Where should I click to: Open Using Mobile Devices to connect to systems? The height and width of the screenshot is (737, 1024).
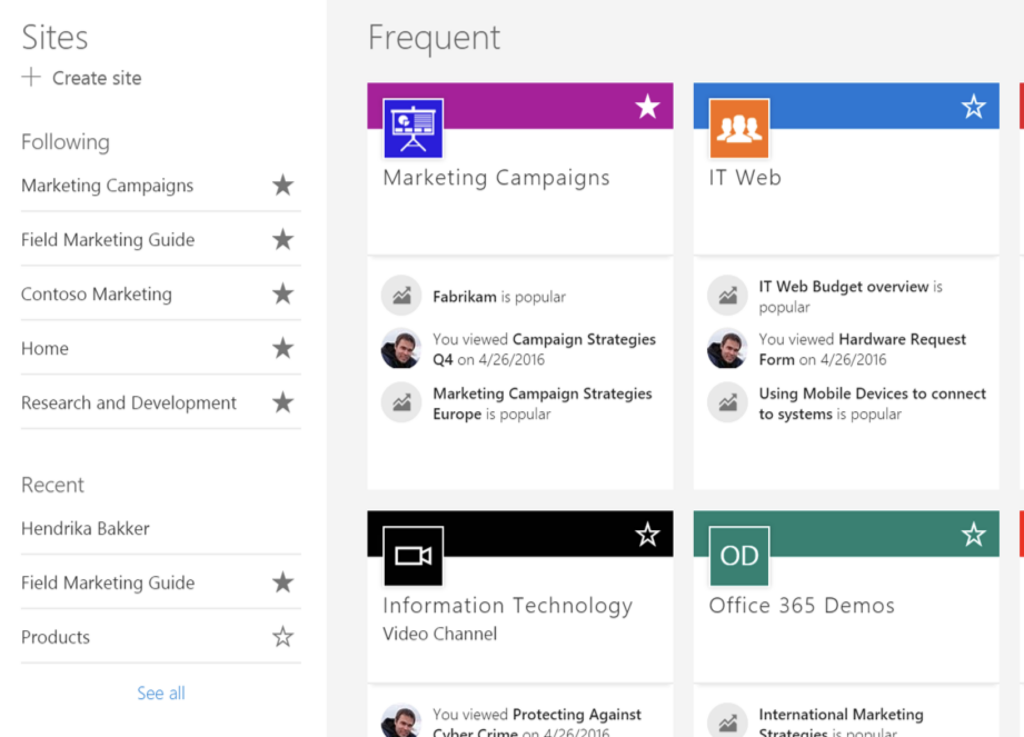(872, 403)
